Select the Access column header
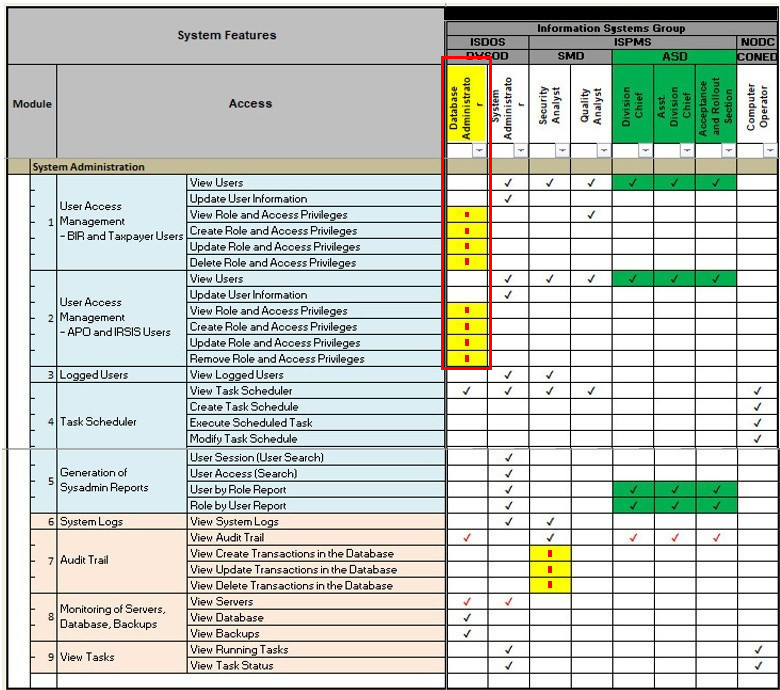 coord(250,103)
